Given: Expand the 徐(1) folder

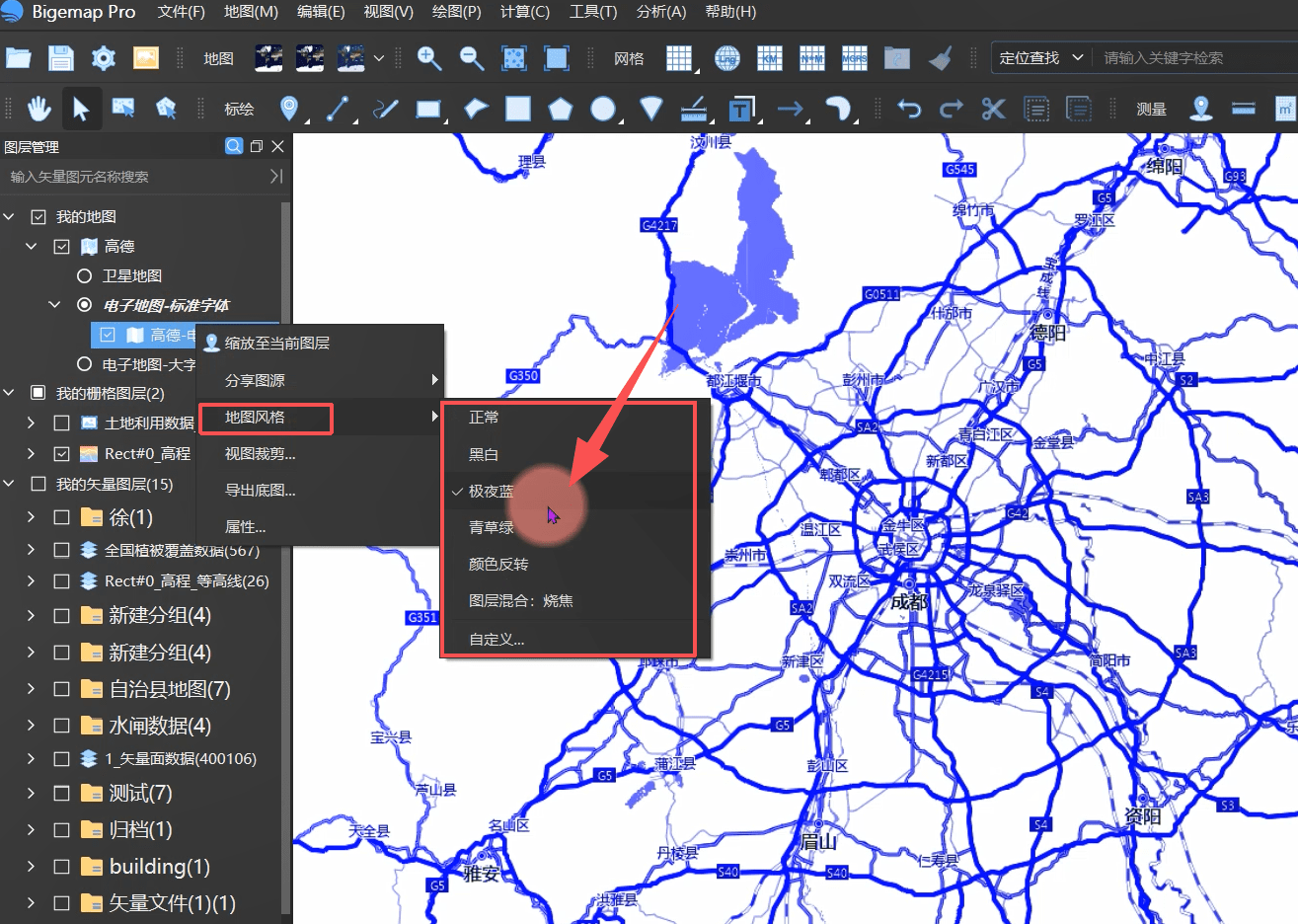Looking at the screenshot, I should 32,516.
